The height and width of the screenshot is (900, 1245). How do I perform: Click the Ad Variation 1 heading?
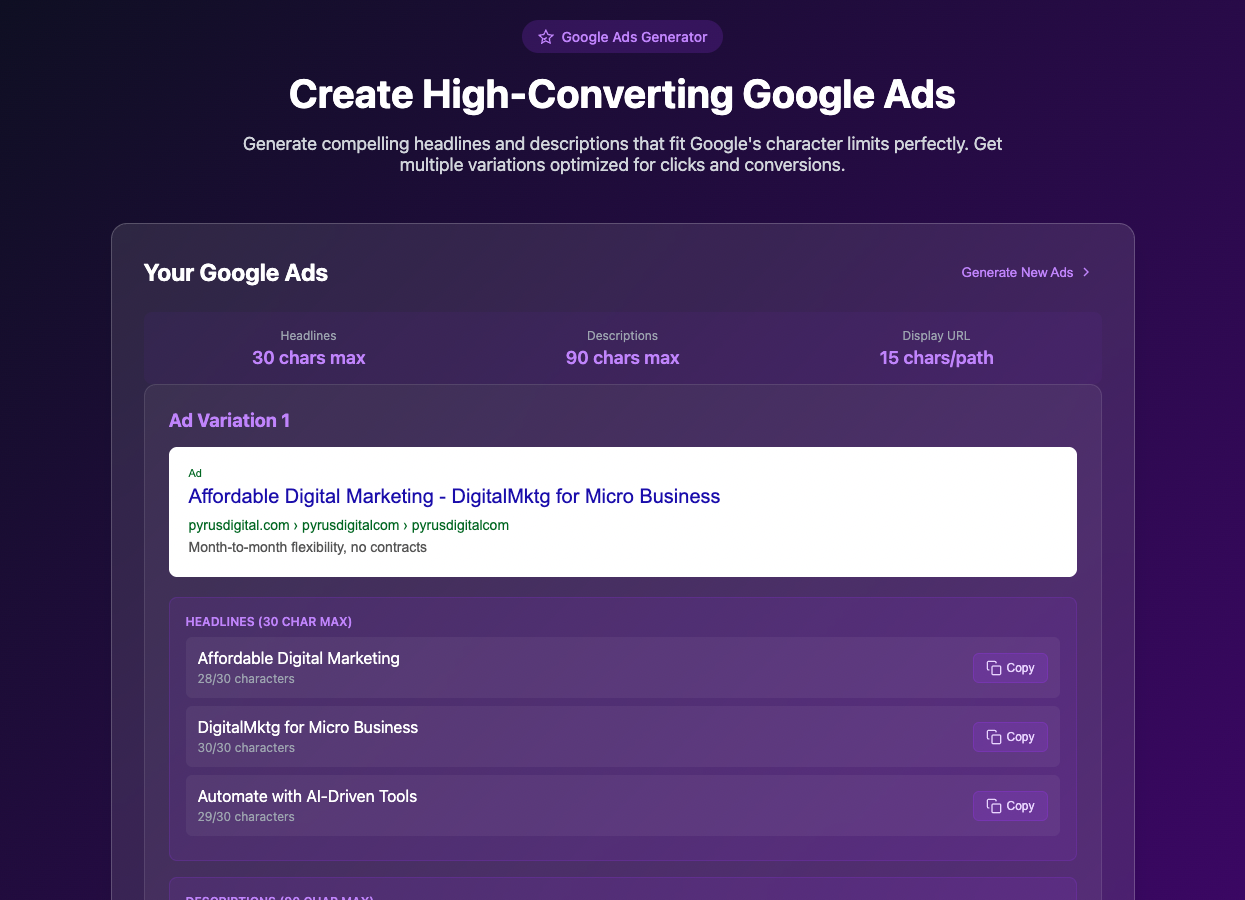229,420
